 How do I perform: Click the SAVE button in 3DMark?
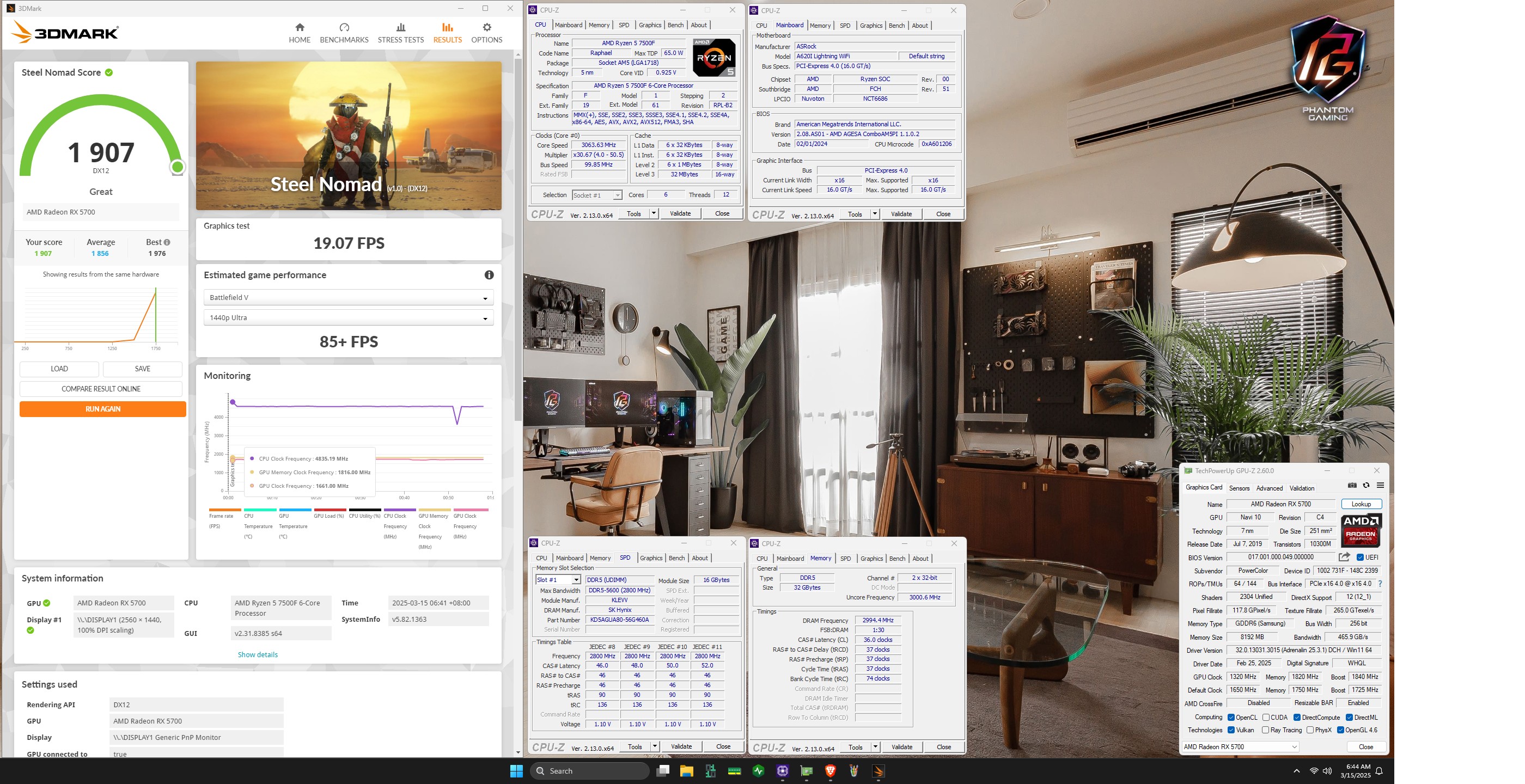click(x=143, y=369)
